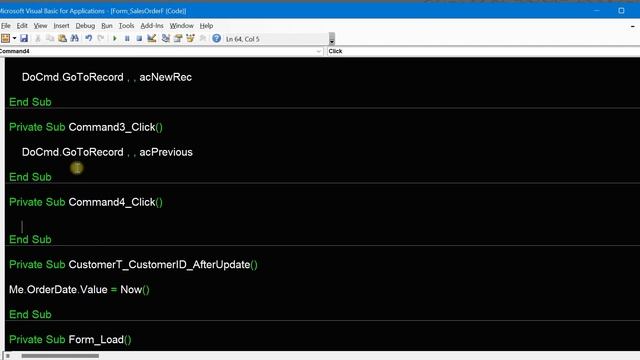Open the View menu
The image size is (640, 360).
click(40, 25)
